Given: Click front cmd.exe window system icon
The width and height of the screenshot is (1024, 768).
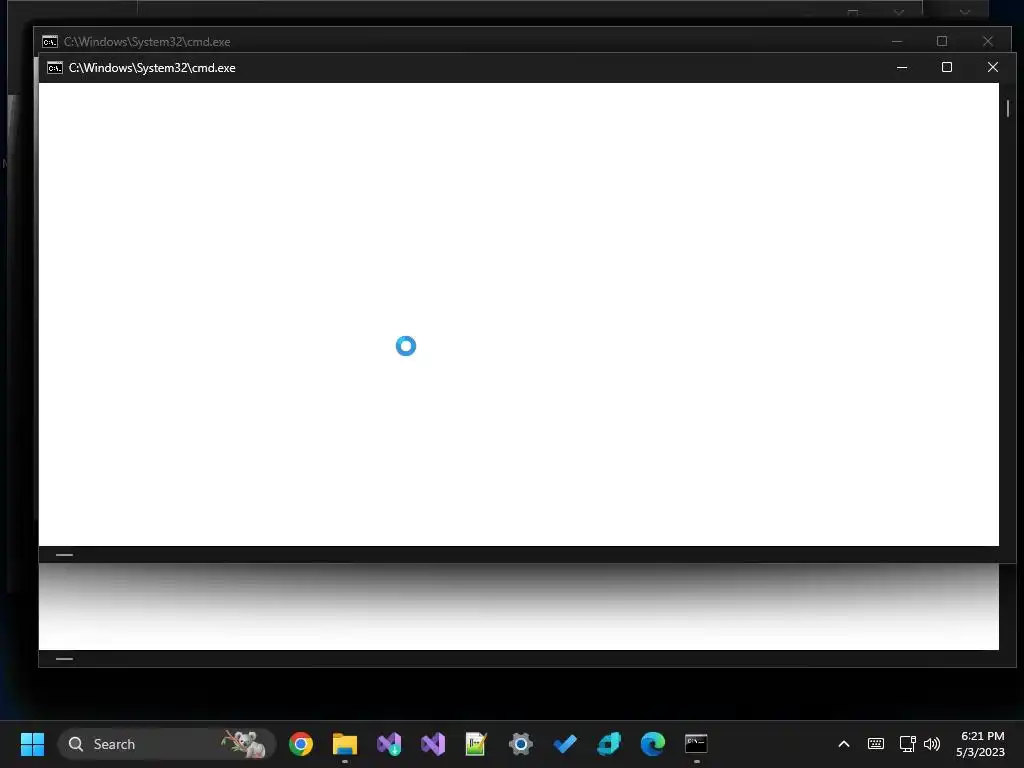Looking at the screenshot, I should pyautogui.click(x=55, y=68).
